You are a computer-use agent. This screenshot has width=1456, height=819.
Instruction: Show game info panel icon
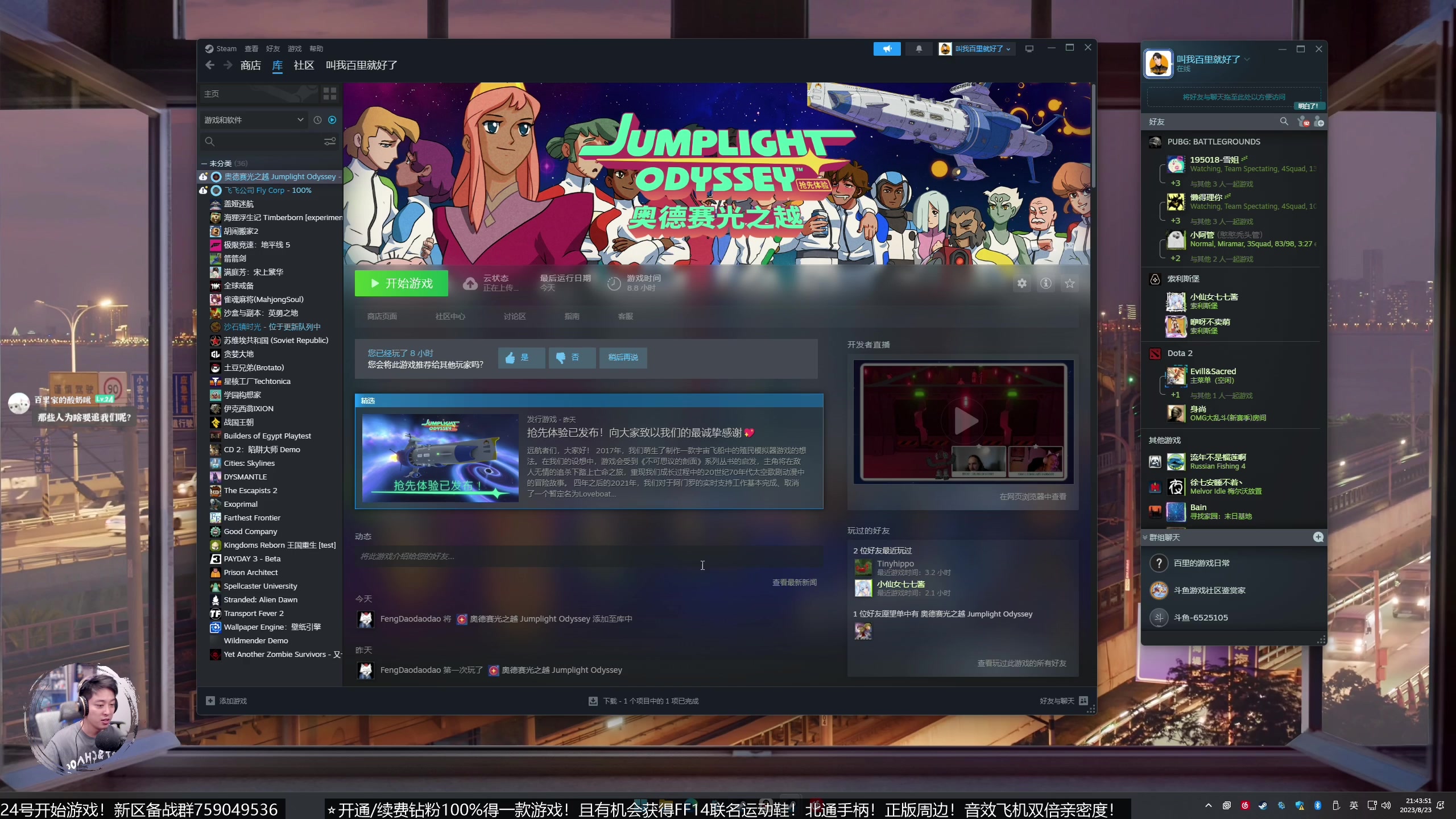(x=1046, y=283)
